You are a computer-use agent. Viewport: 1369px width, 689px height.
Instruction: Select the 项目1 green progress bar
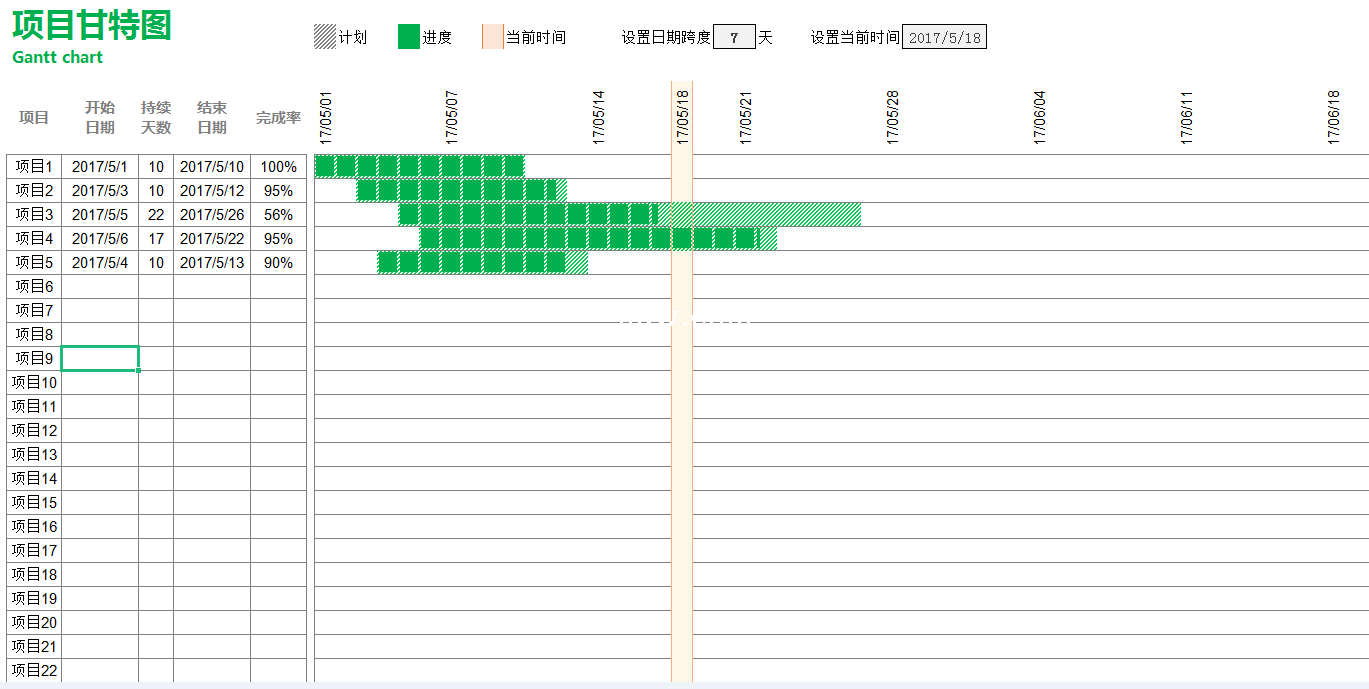coord(419,166)
